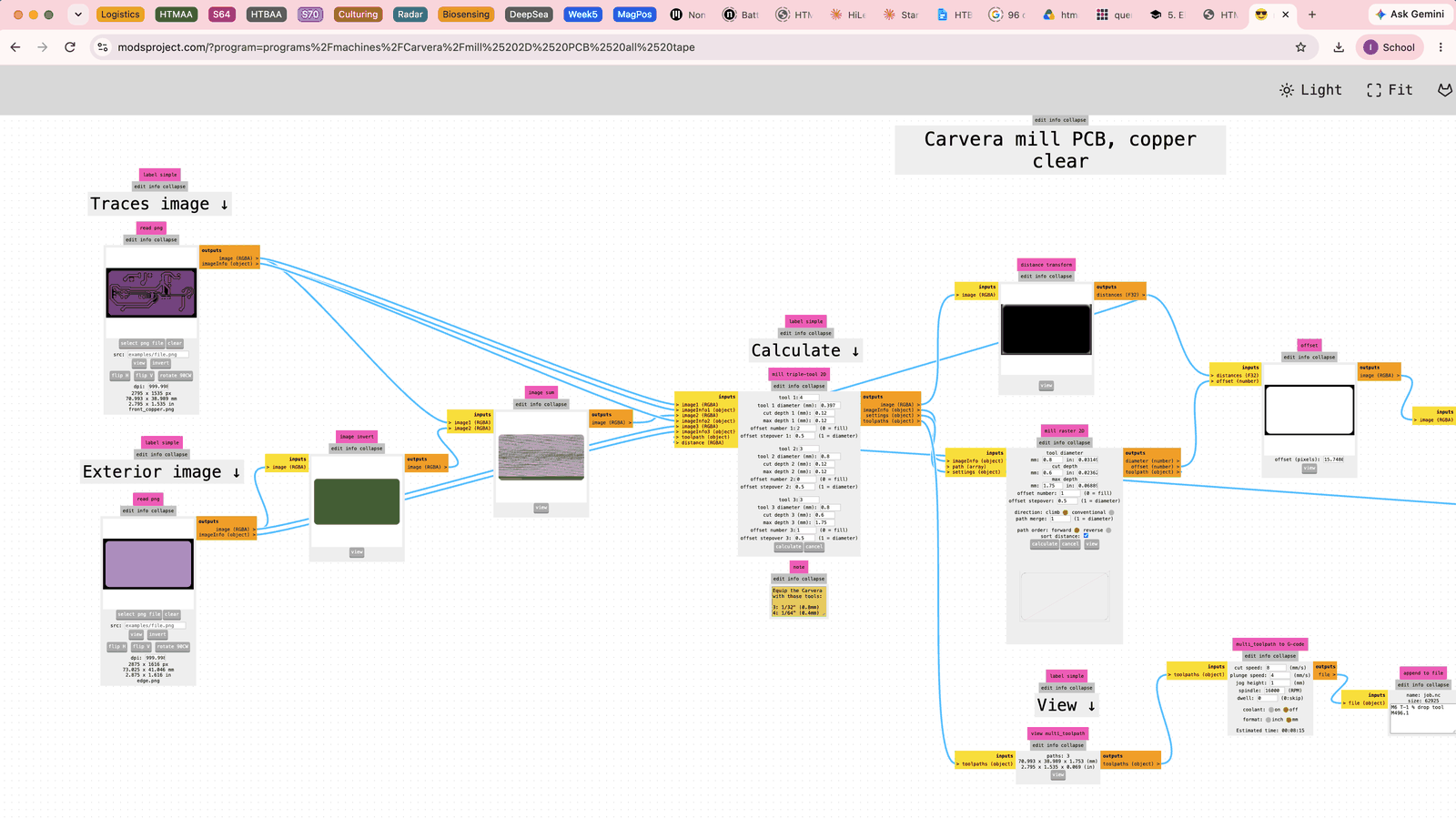The image size is (1456, 818).
Task: Click invert under the exterior image
Action: coord(157,634)
